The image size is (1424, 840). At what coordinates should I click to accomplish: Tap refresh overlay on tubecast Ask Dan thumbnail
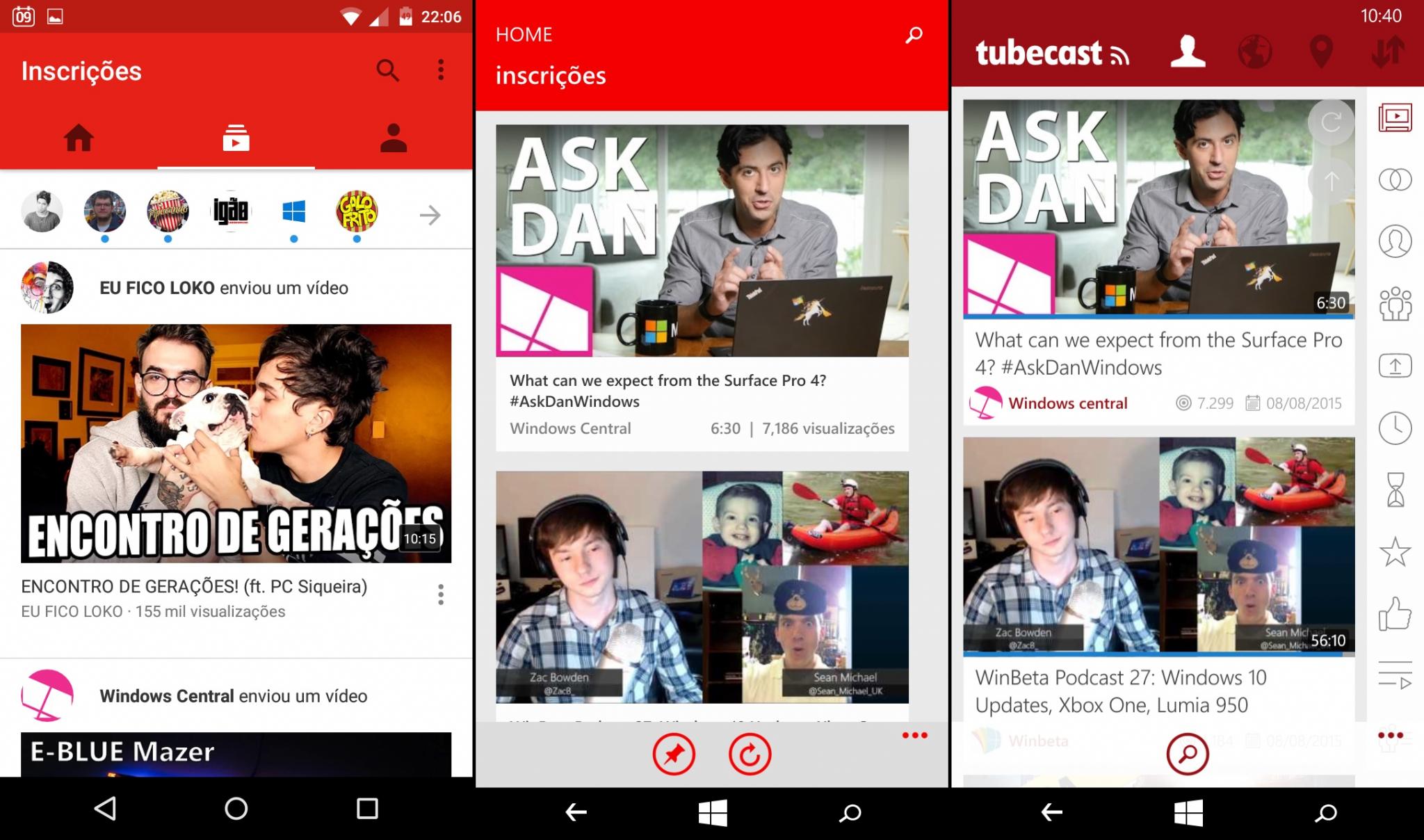pyautogui.click(x=1331, y=122)
